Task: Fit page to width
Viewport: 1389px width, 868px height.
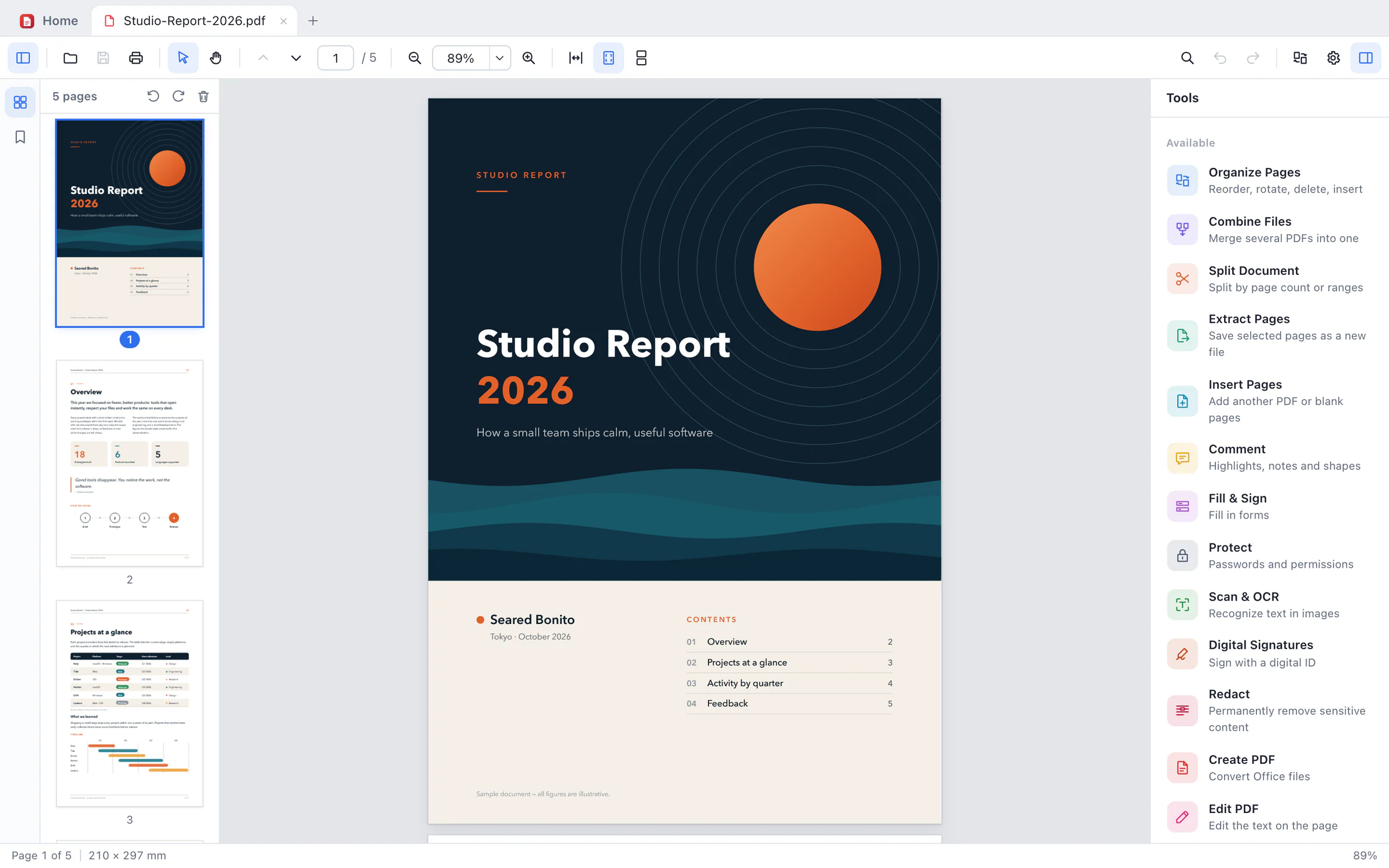Action: click(x=575, y=58)
